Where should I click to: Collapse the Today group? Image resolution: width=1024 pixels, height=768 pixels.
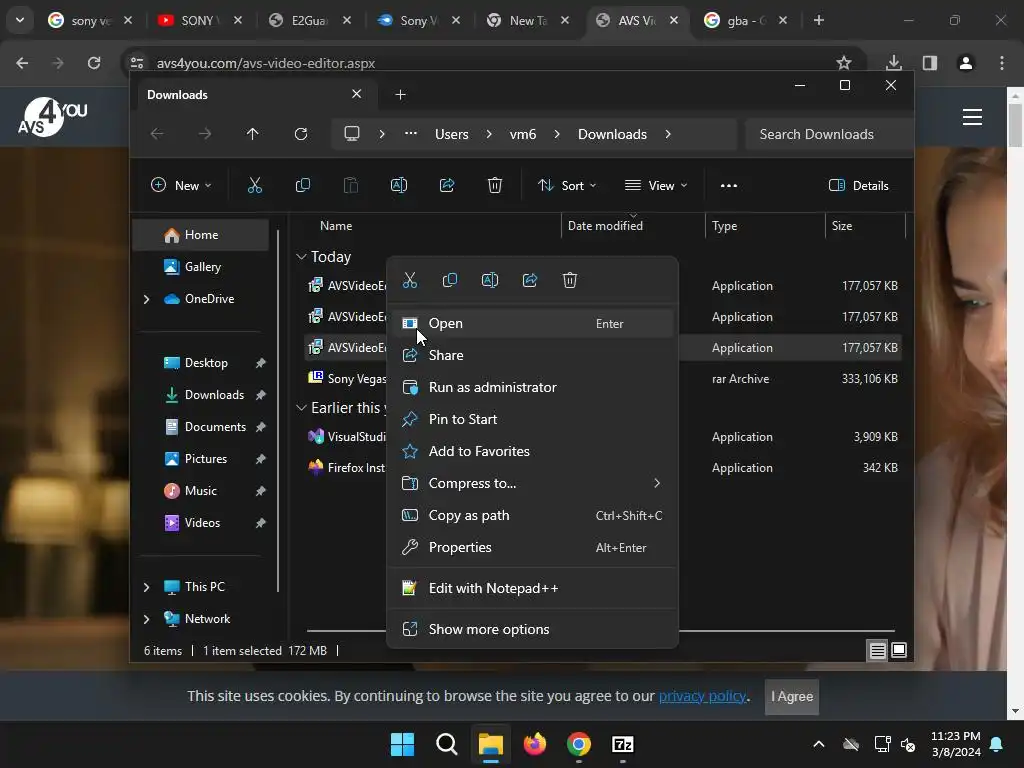click(x=301, y=257)
